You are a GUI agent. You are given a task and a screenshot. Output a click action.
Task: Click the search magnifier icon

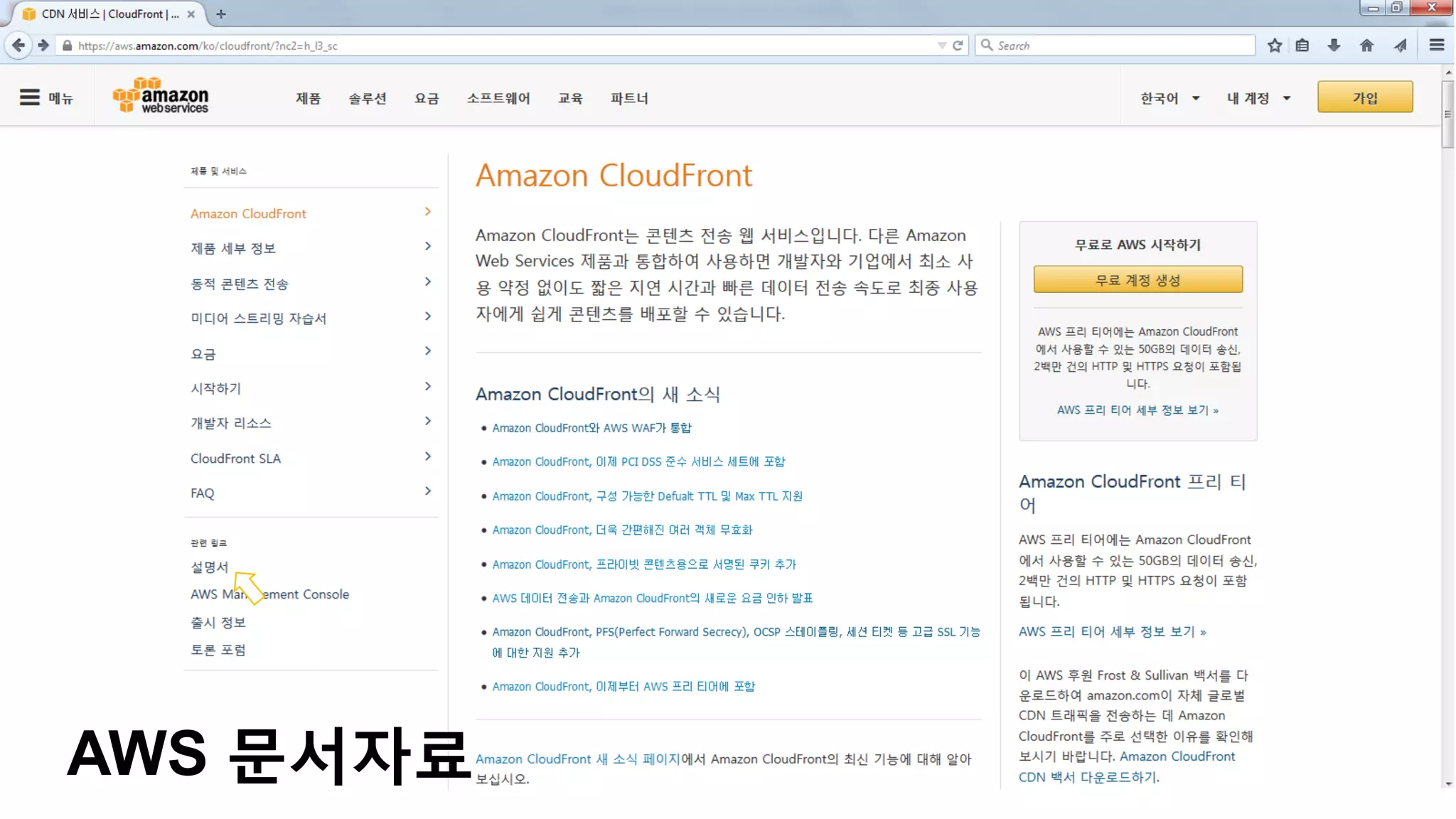tap(987, 45)
